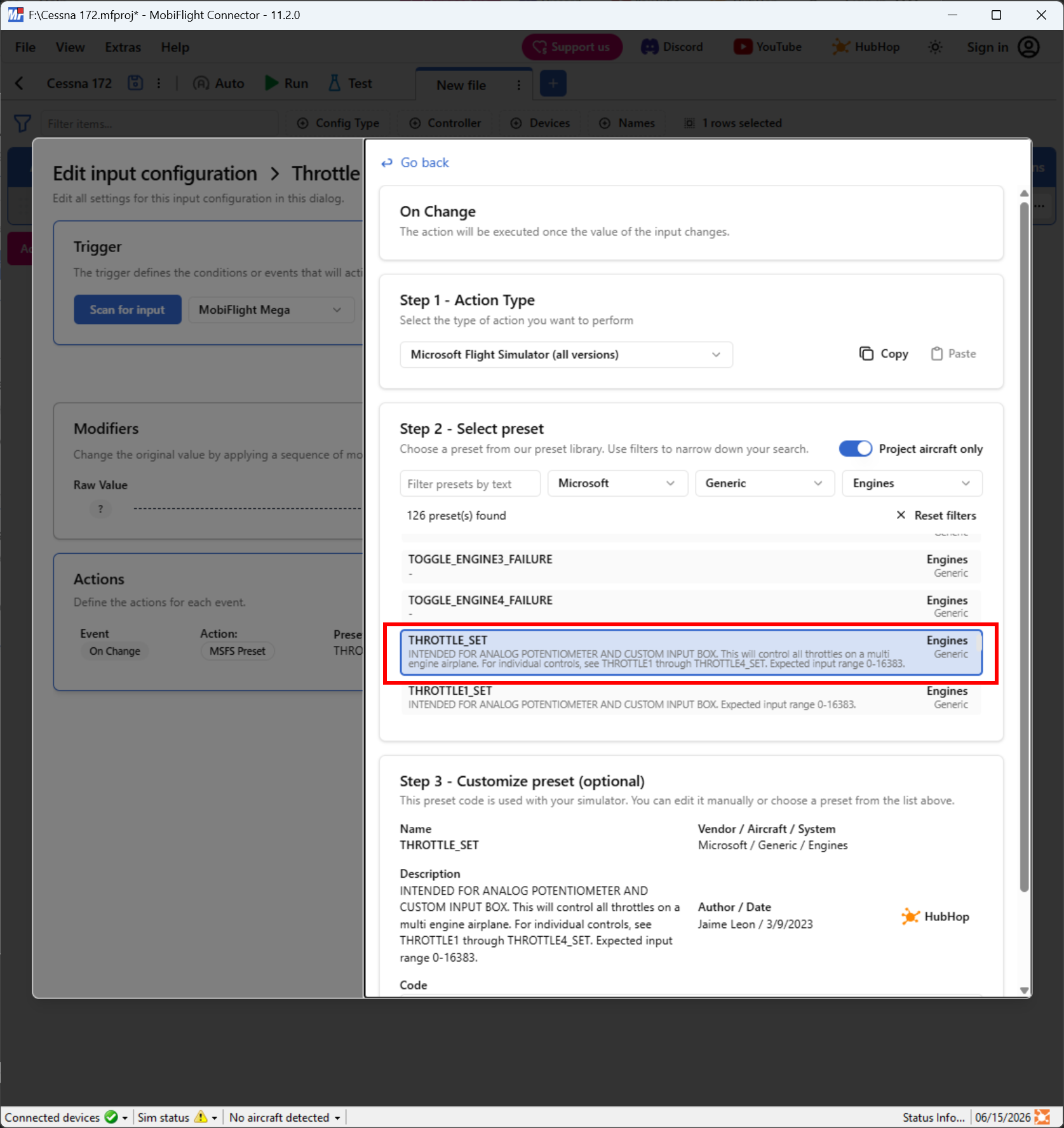Open the Cessna 172 project options menu
The height and width of the screenshot is (1128, 1064).
coord(159,83)
